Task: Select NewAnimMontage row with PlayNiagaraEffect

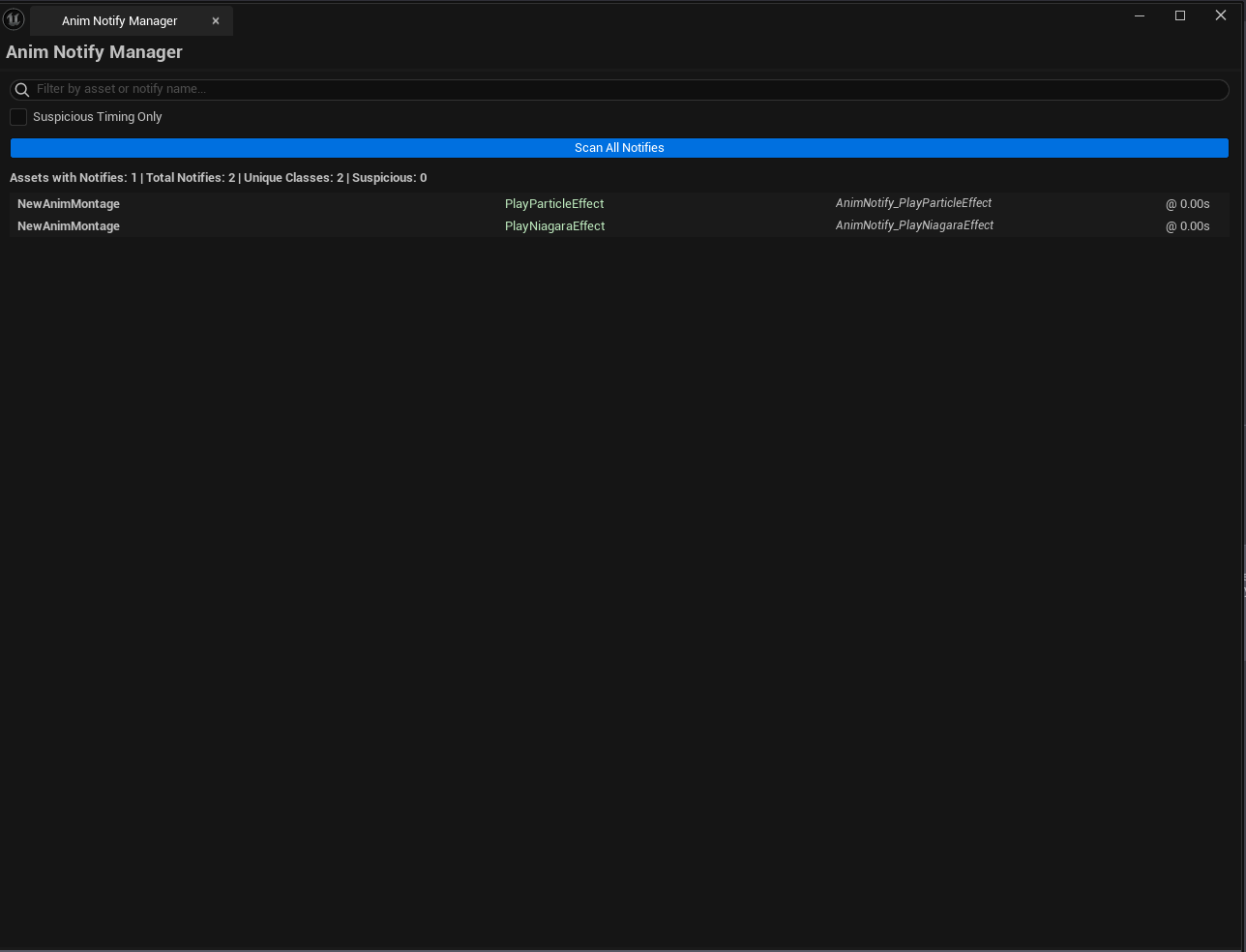Action: pos(619,226)
